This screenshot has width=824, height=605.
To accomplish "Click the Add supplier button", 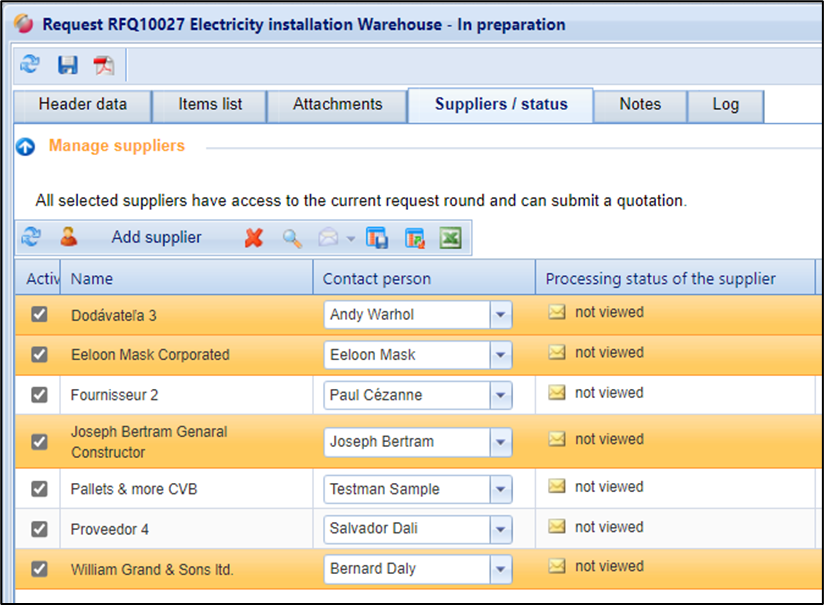I will [x=156, y=238].
